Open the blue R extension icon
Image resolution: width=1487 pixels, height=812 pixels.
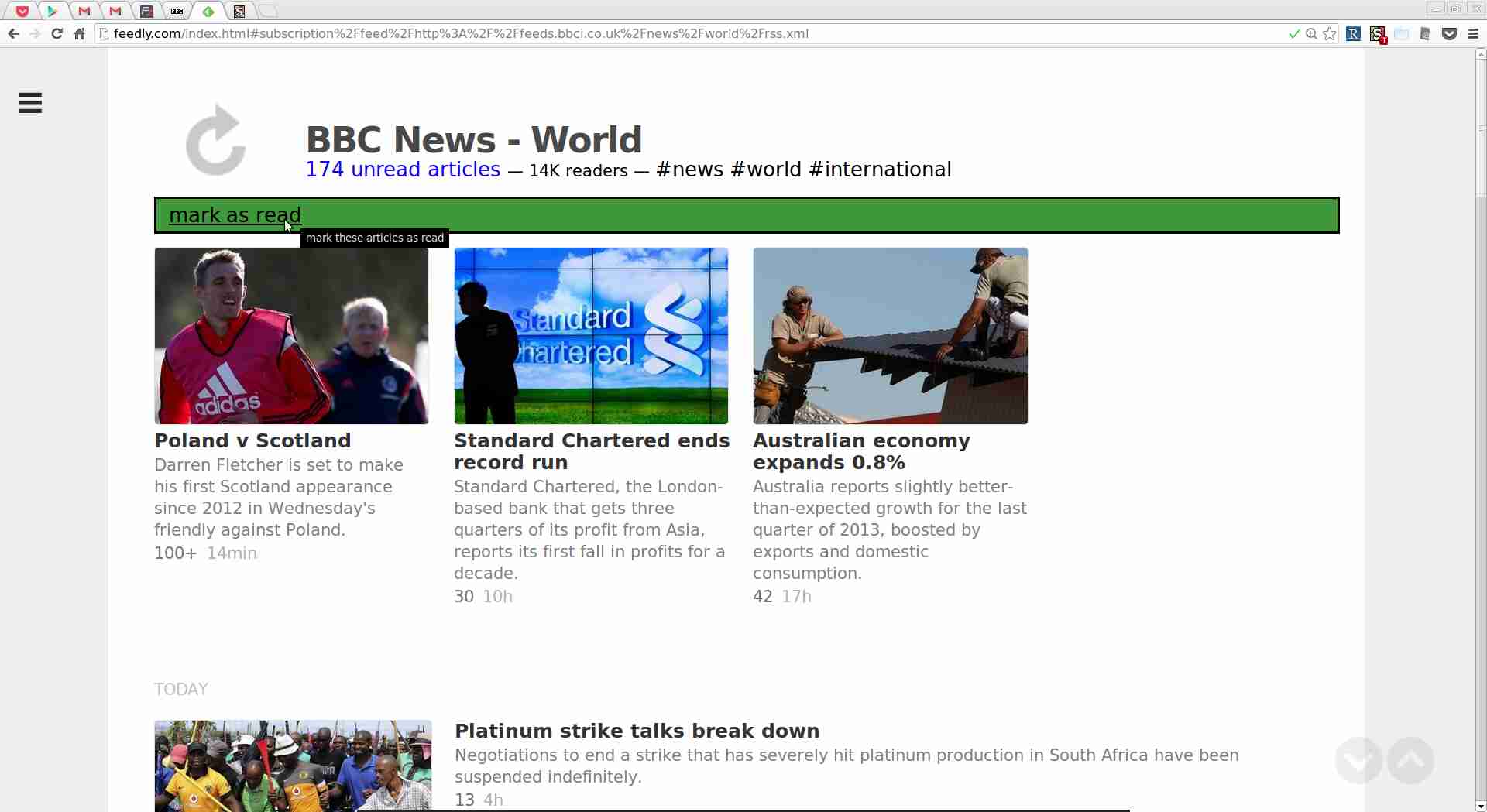(x=1354, y=33)
